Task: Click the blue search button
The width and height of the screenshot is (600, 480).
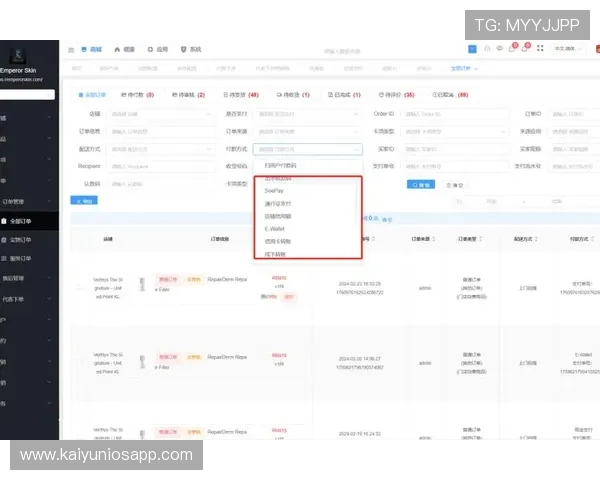Action: (x=421, y=185)
